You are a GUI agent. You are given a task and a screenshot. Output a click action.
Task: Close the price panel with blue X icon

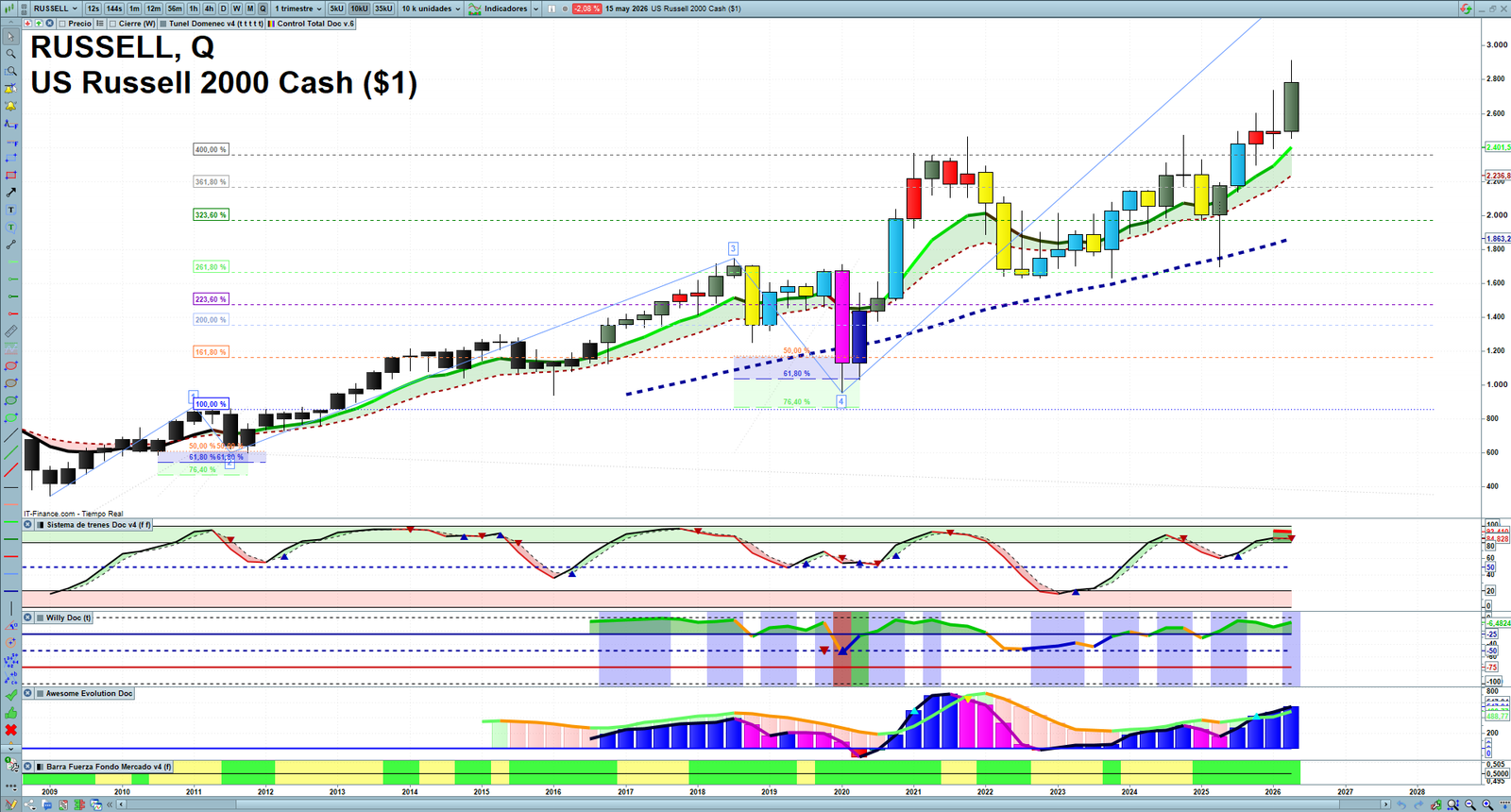[x=49, y=24]
